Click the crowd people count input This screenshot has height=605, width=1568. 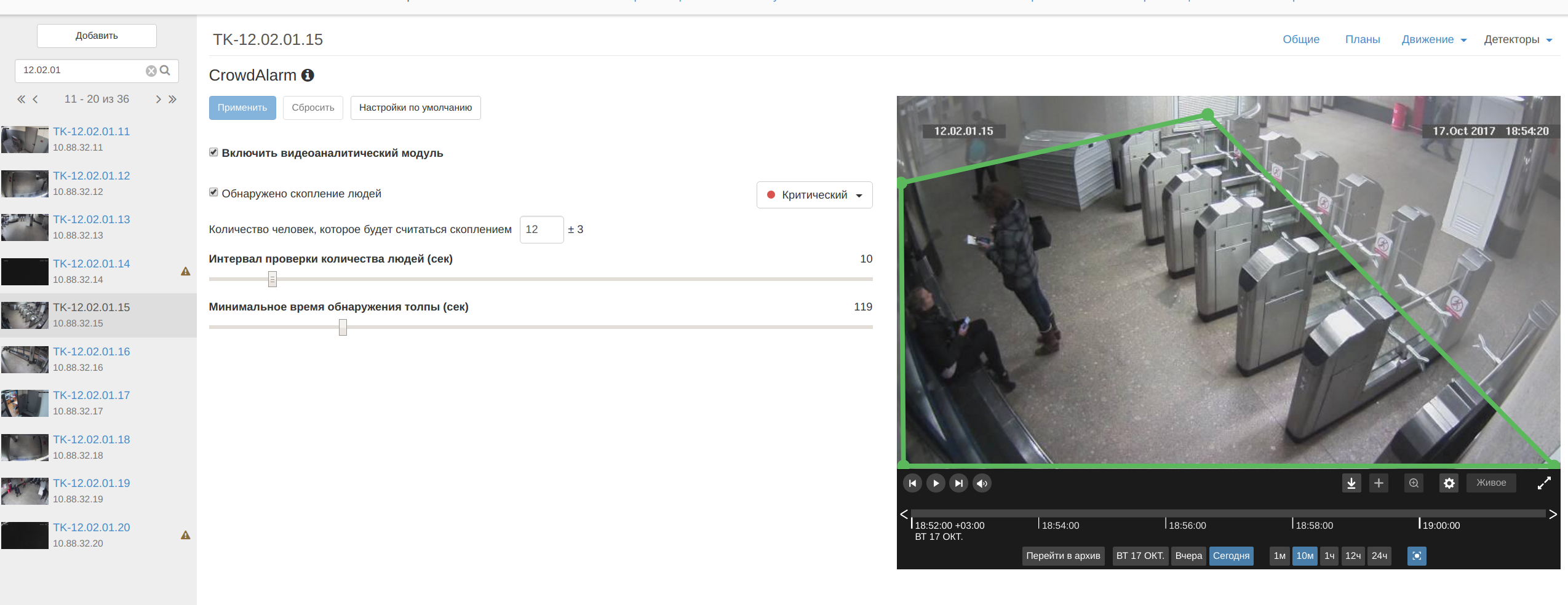[x=541, y=229]
